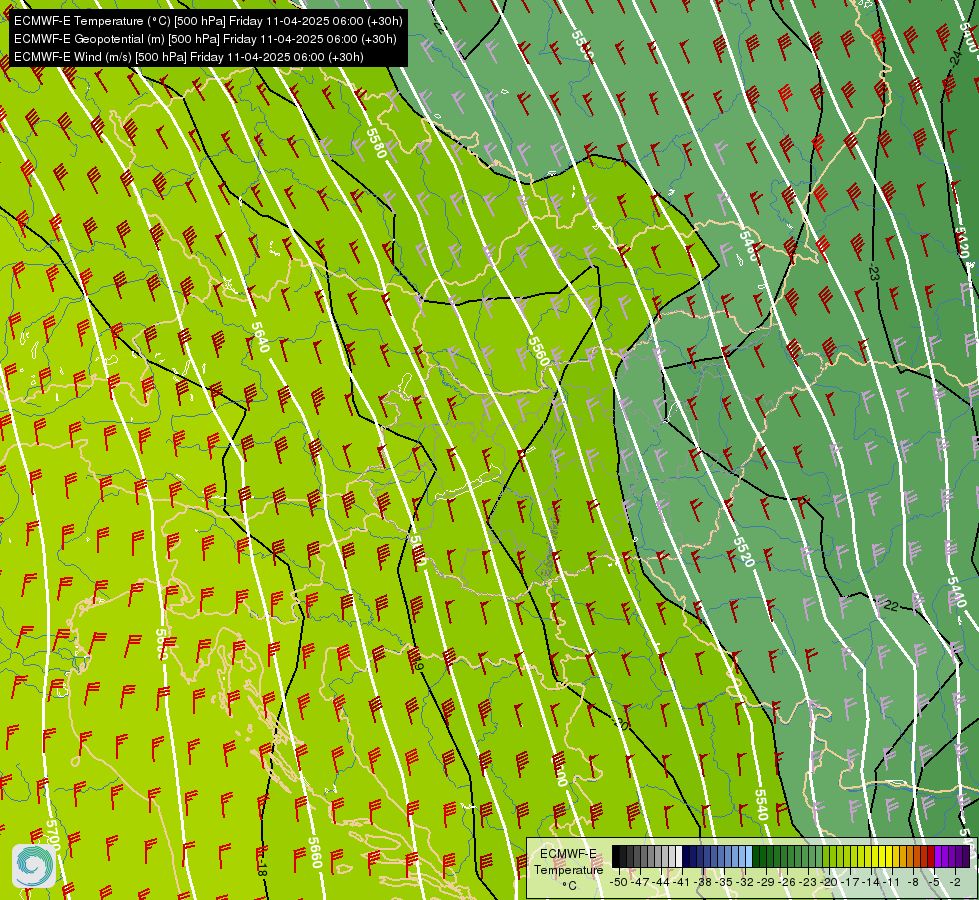Screen dimensions: 979x900
Task: Click the -50 legend tick label
Action: (x=619, y=882)
